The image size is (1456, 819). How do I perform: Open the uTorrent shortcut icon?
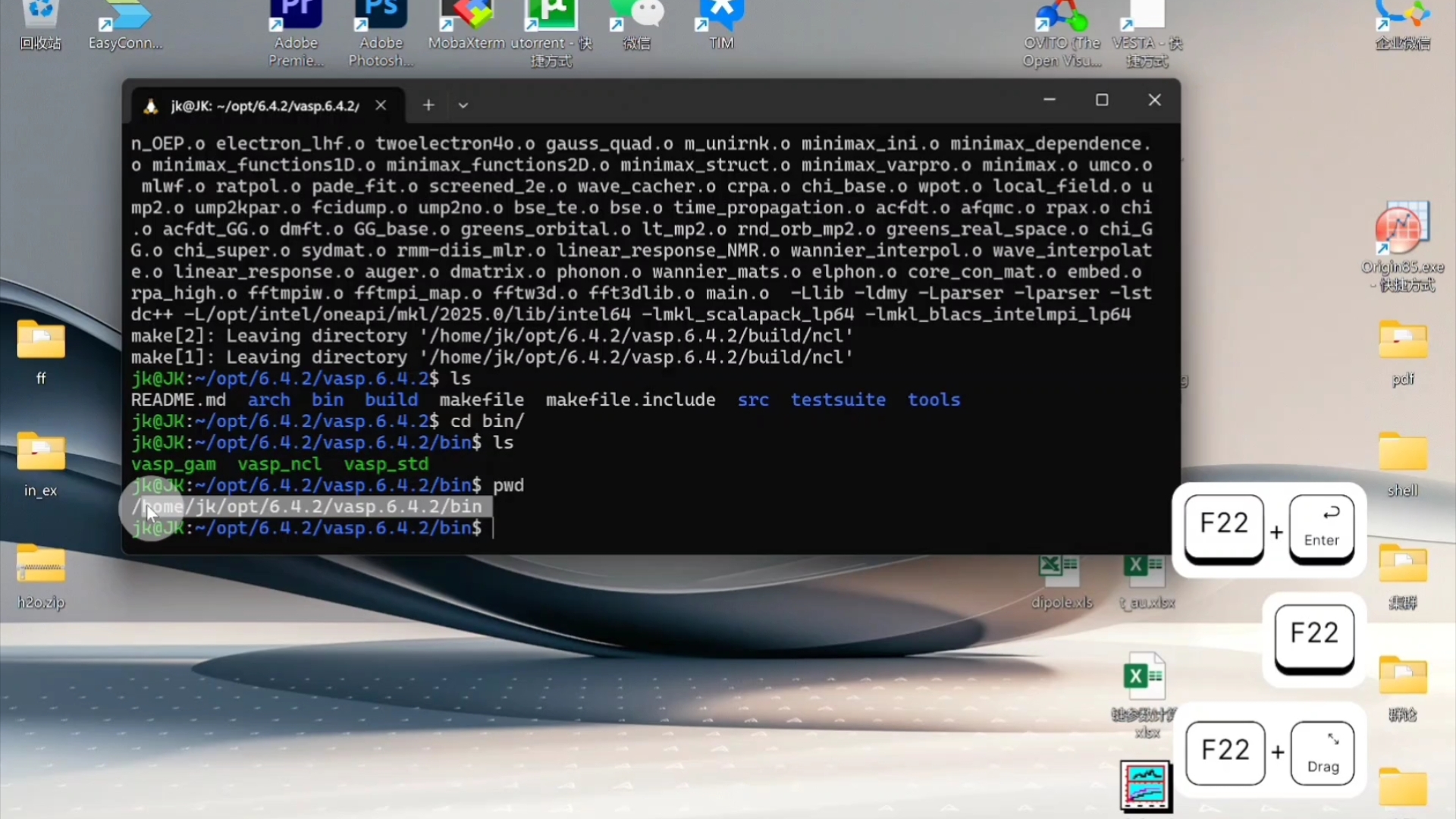tap(551, 23)
